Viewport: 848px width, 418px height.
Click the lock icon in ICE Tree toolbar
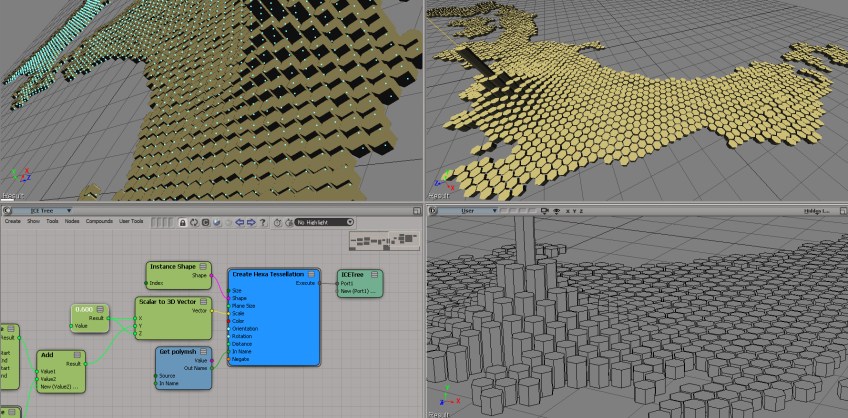tap(183, 221)
